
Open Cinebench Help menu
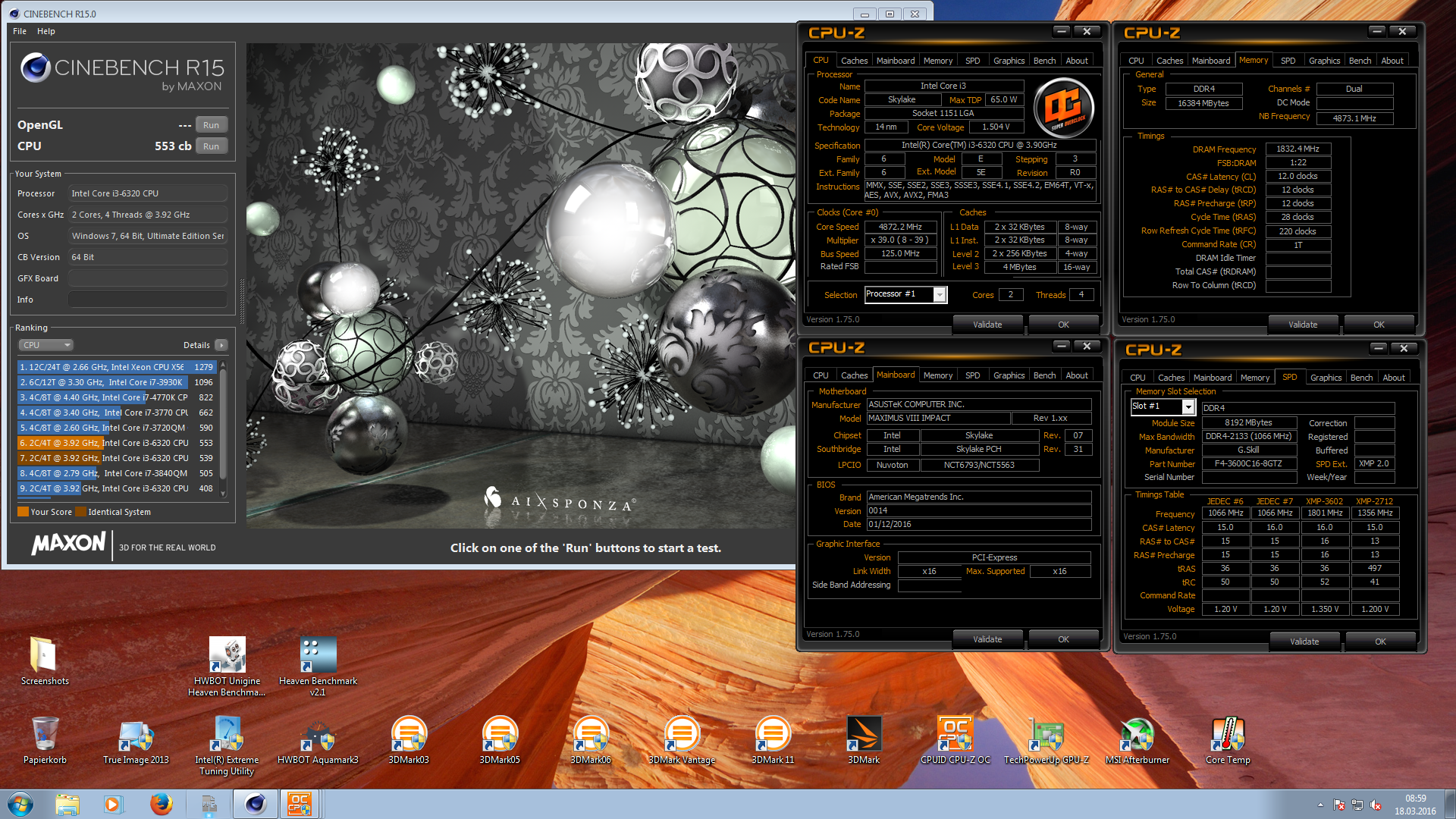click(46, 31)
